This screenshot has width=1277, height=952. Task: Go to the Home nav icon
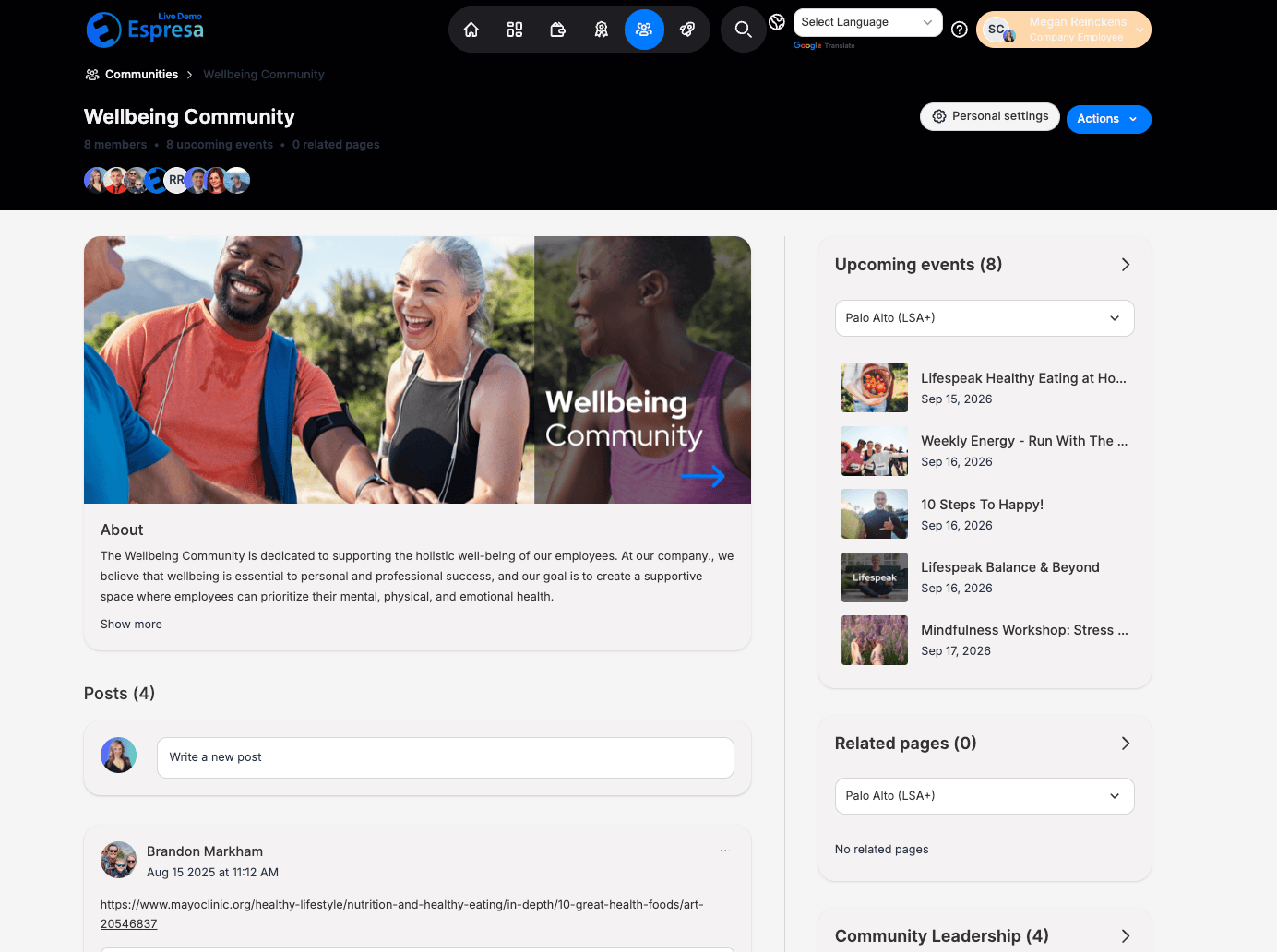[471, 30]
